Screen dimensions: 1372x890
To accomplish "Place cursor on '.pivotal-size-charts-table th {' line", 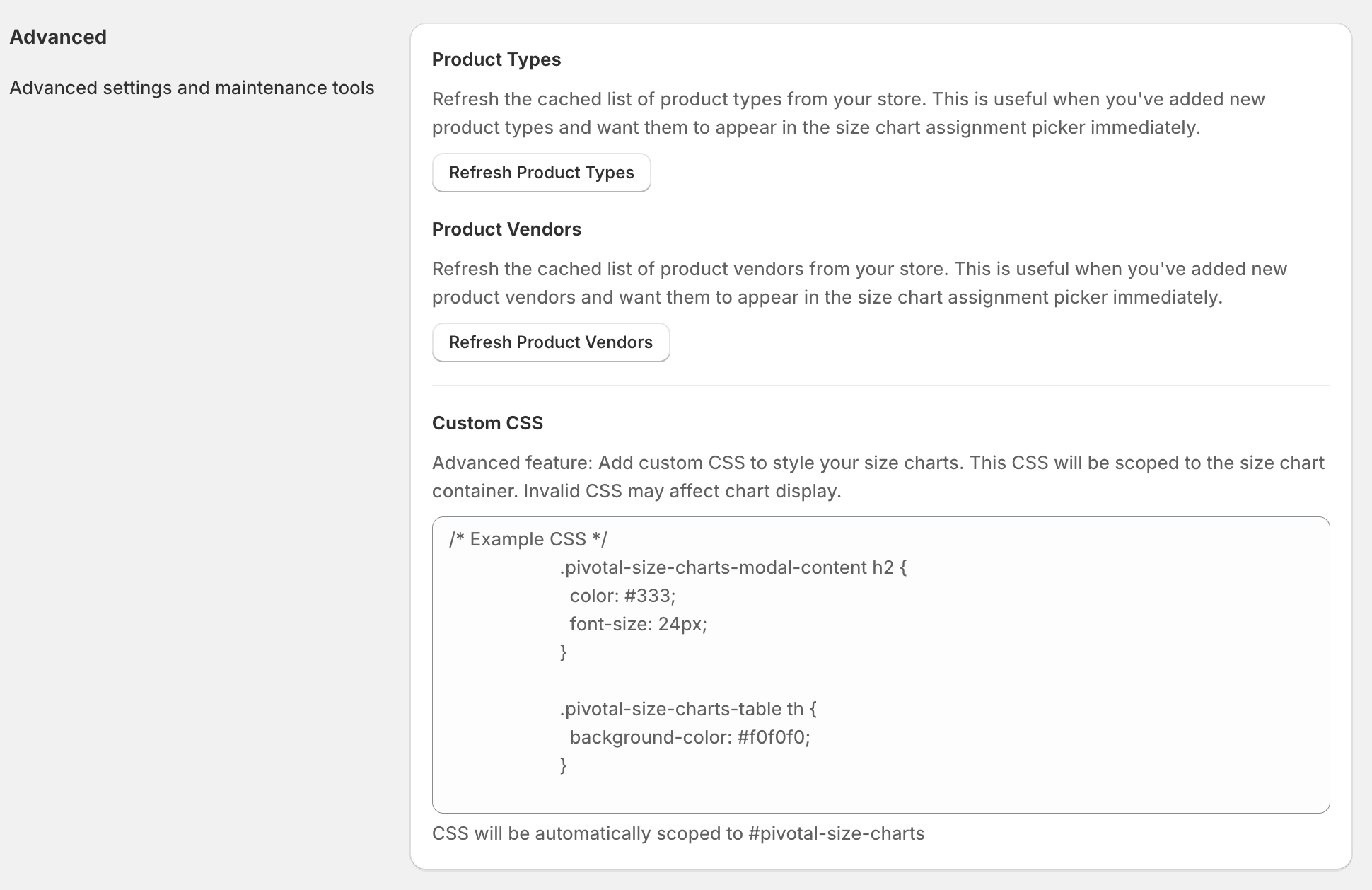I will pos(687,709).
